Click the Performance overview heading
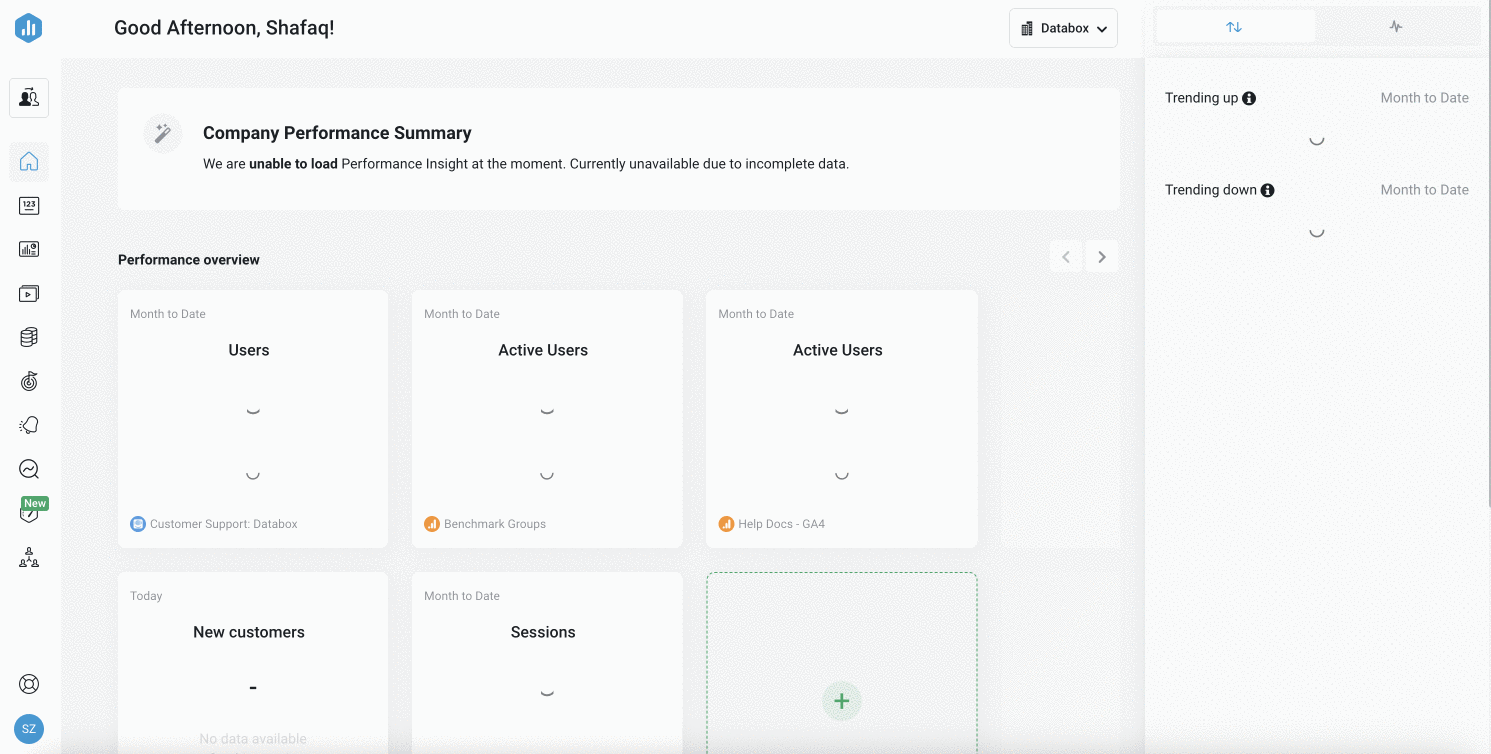The image size is (1491, 754). [189, 260]
